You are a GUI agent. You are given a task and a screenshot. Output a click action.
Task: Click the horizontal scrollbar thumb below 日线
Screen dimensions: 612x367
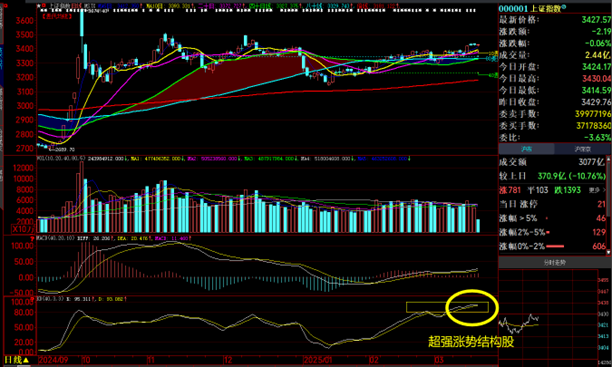(x=24, y=365)
